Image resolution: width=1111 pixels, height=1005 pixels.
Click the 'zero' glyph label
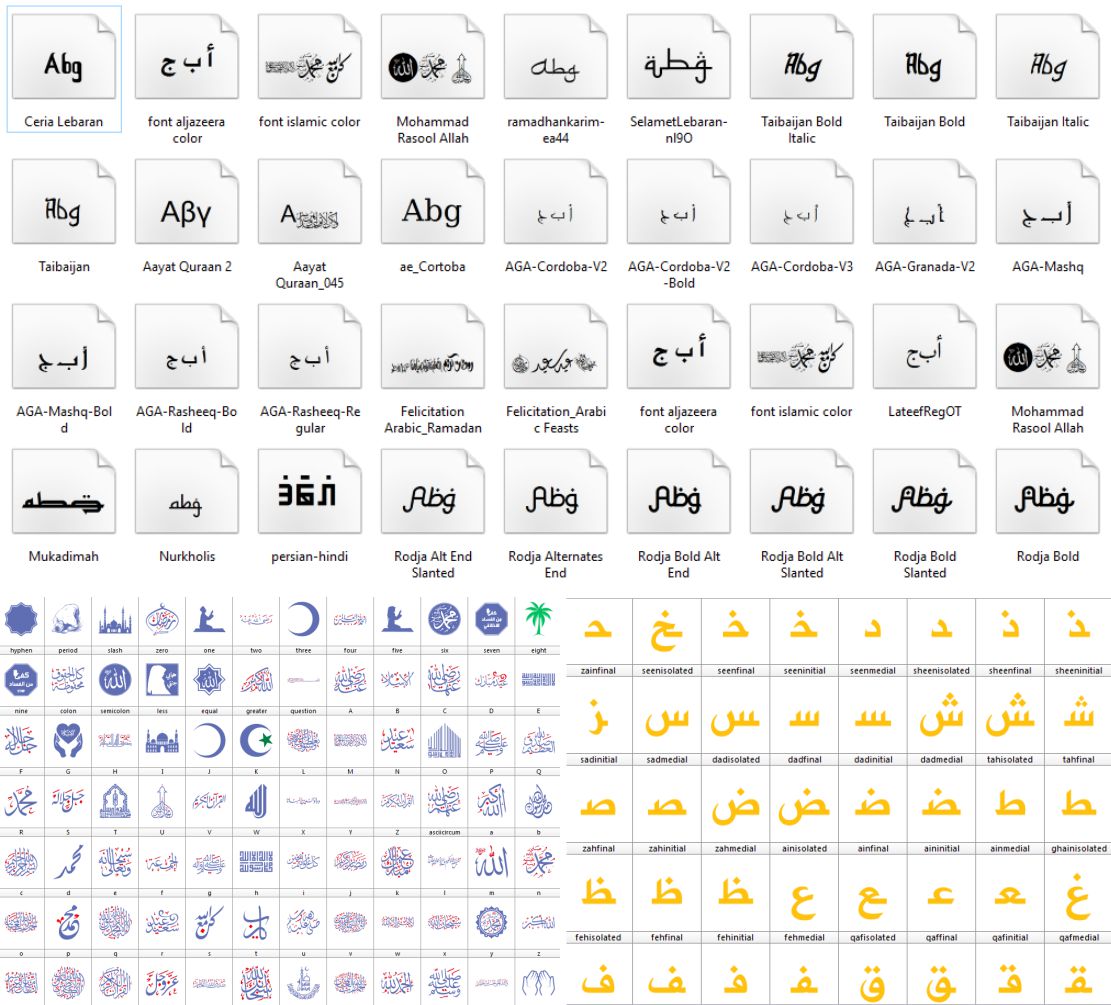(162, 650)
